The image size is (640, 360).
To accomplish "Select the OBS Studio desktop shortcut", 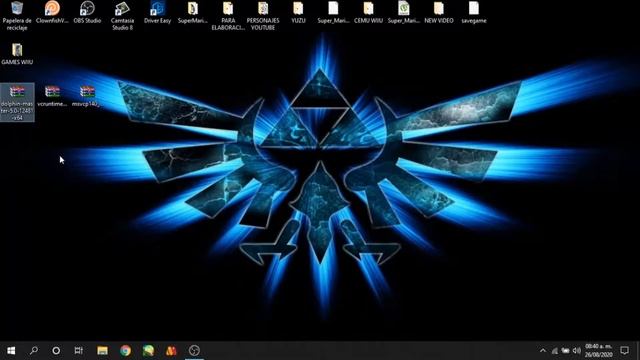I will (87, 12).
